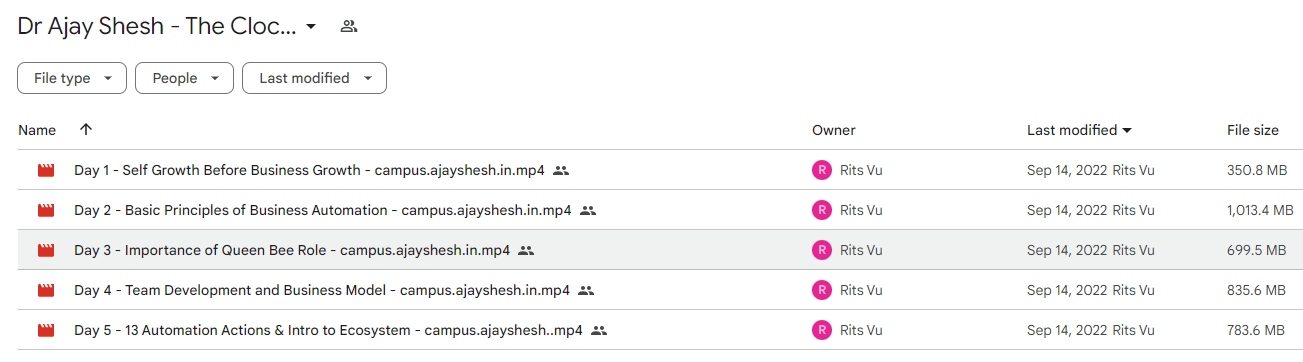Image resolution: width=1303 pixels, height=362 pixels.
Task: Click the Name column header
Action: coord(37,130)
